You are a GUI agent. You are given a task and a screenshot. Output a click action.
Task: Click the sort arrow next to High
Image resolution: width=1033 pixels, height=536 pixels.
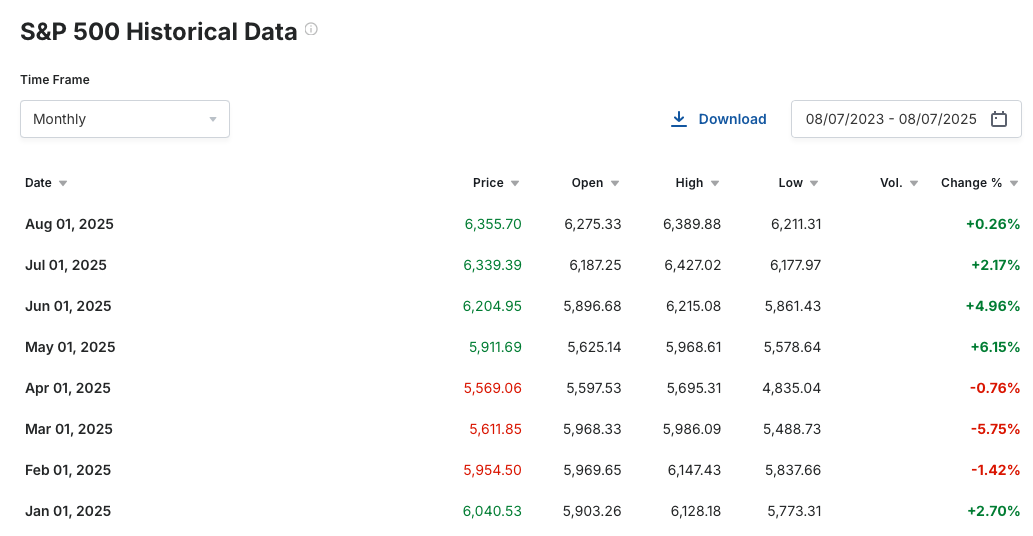715,183
